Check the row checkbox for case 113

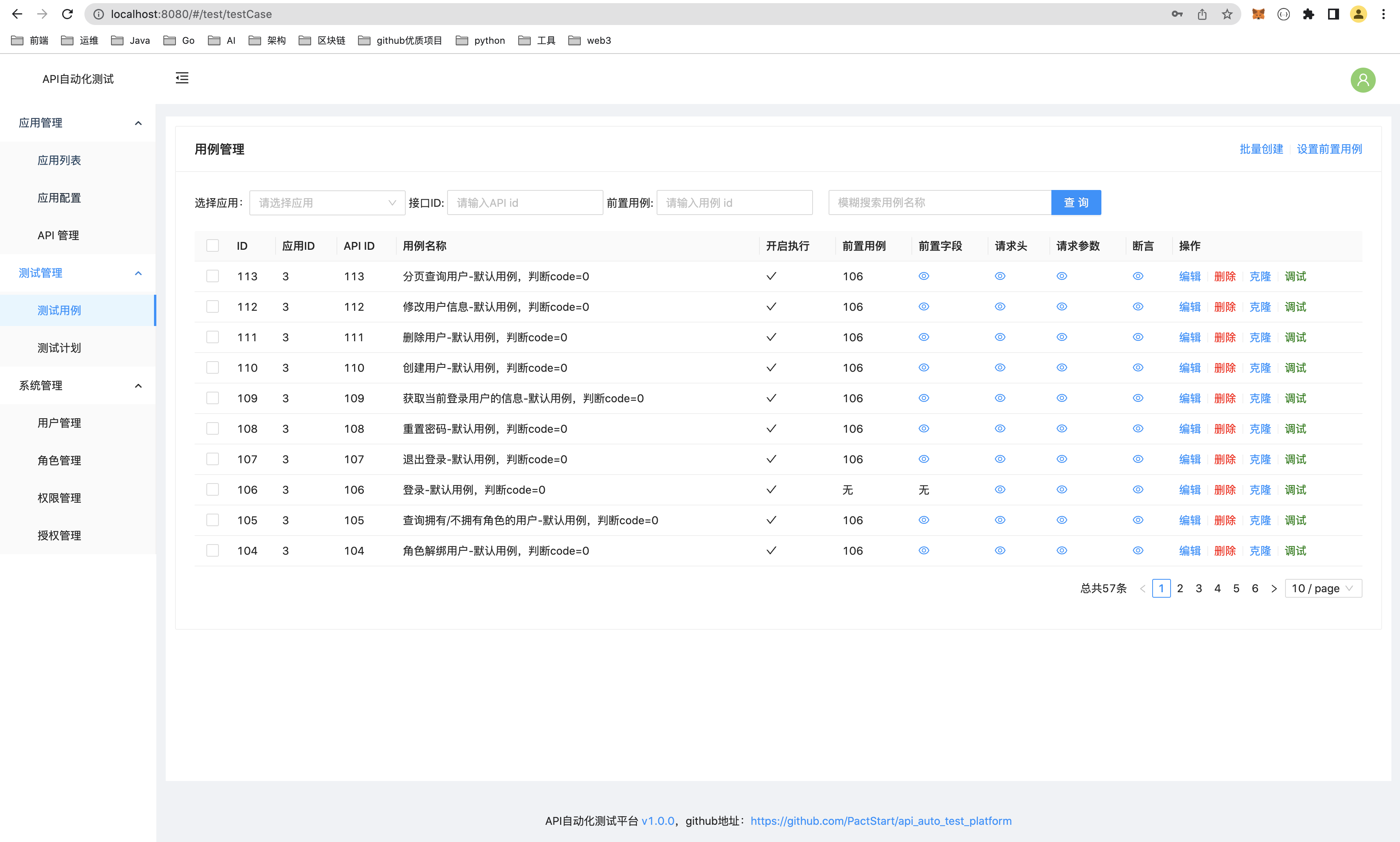point(212,276)
